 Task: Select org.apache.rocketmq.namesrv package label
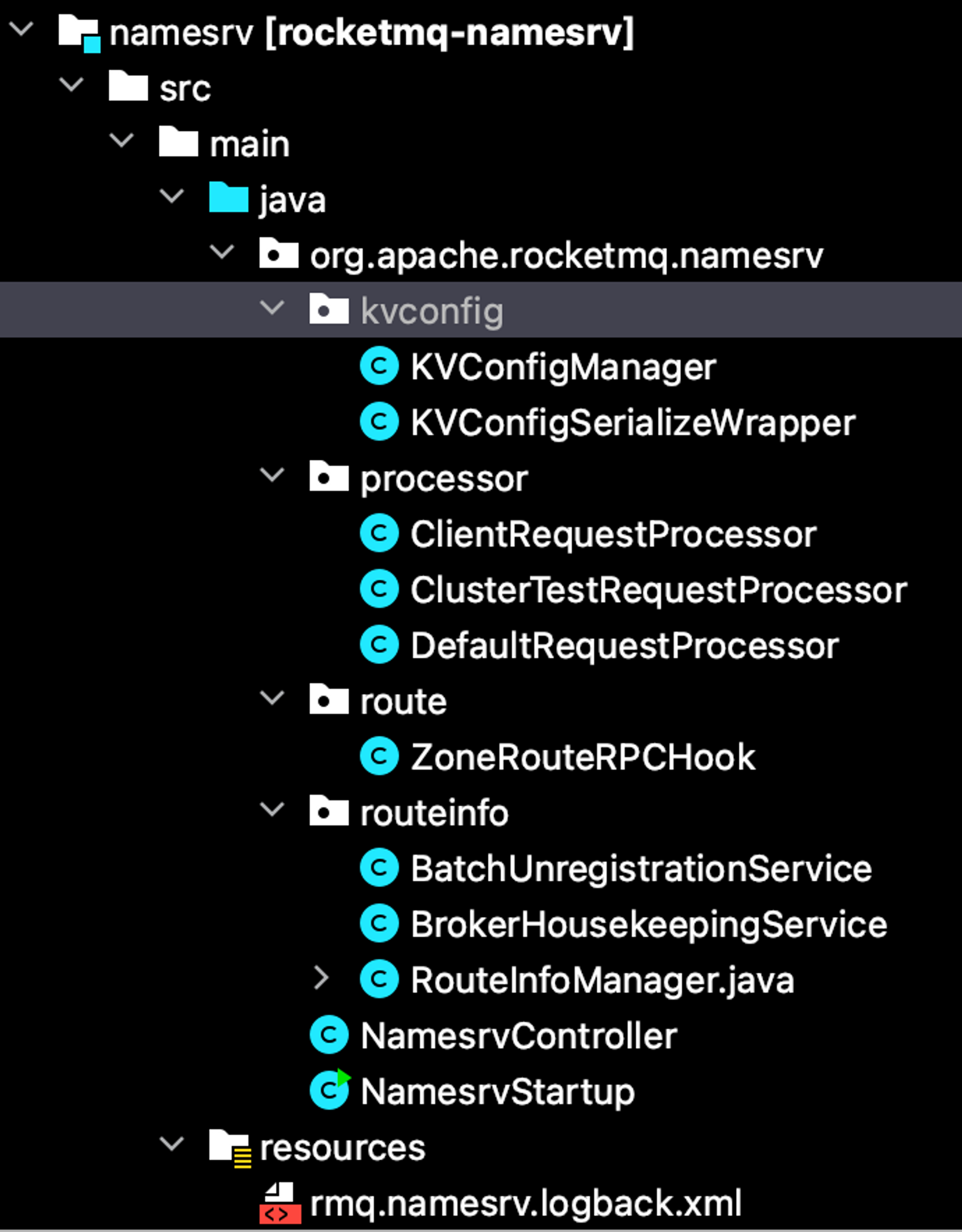tap(567, 256)
